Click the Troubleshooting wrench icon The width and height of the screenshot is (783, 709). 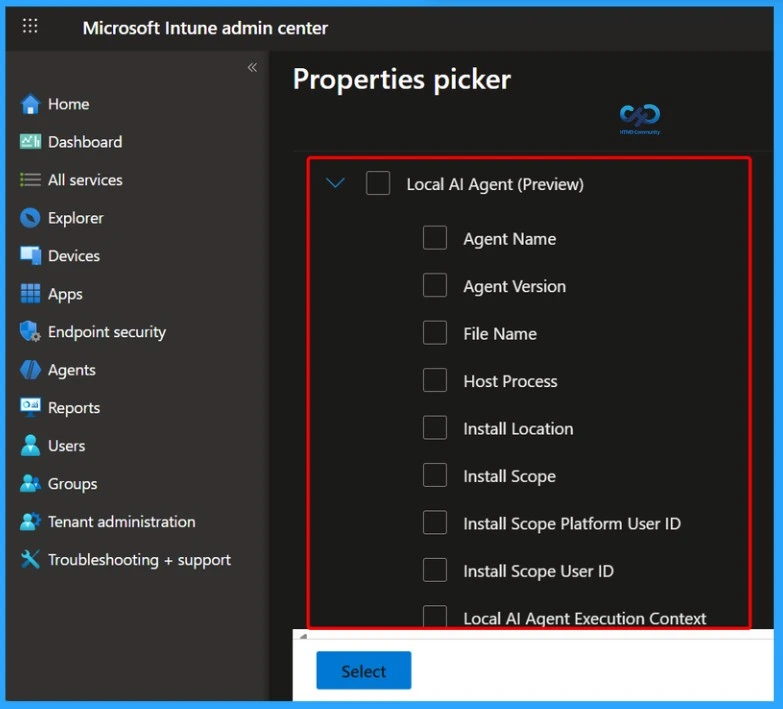coord(30,559)
